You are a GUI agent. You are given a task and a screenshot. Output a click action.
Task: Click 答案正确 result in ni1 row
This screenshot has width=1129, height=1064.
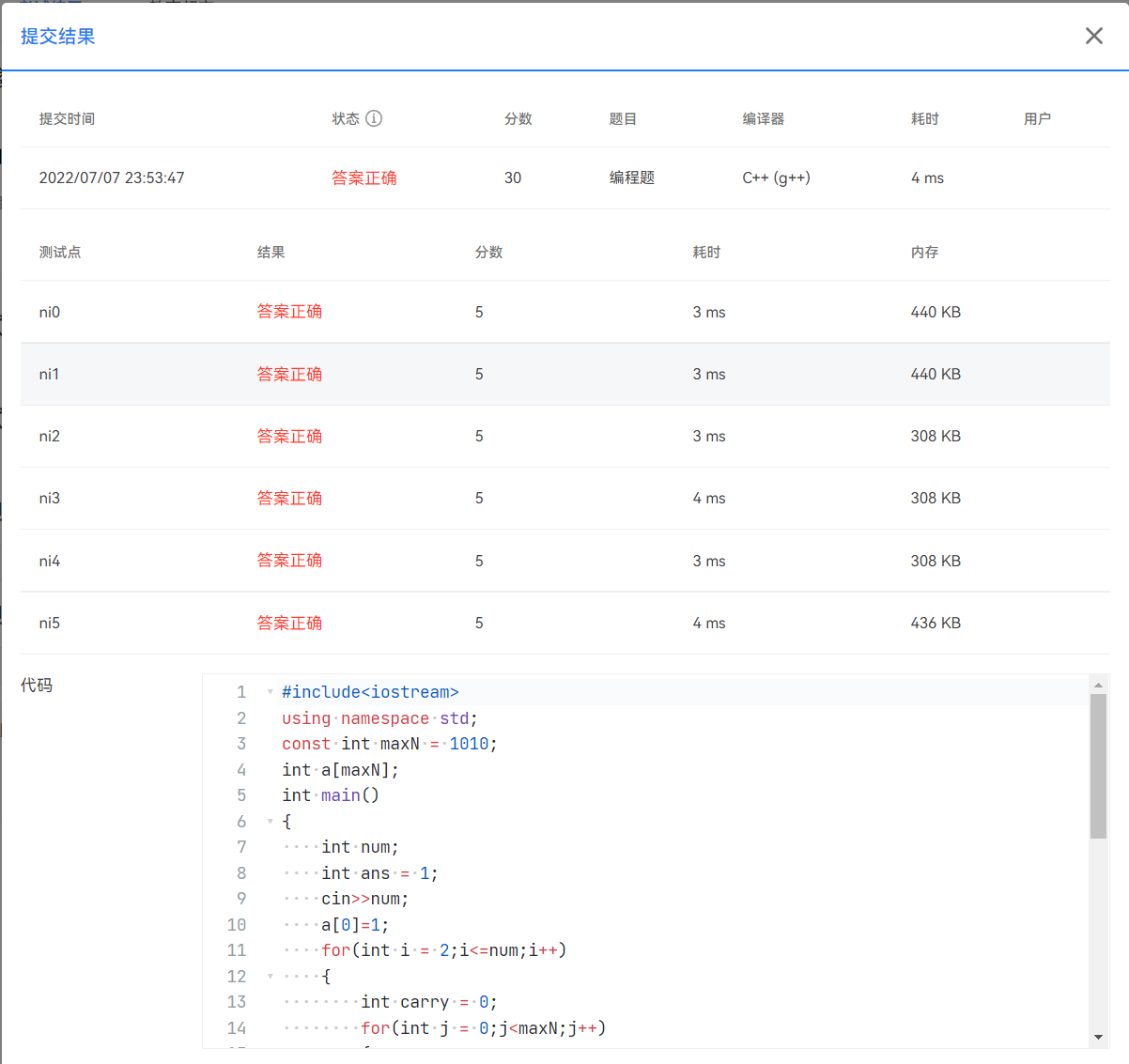(290, 374)
